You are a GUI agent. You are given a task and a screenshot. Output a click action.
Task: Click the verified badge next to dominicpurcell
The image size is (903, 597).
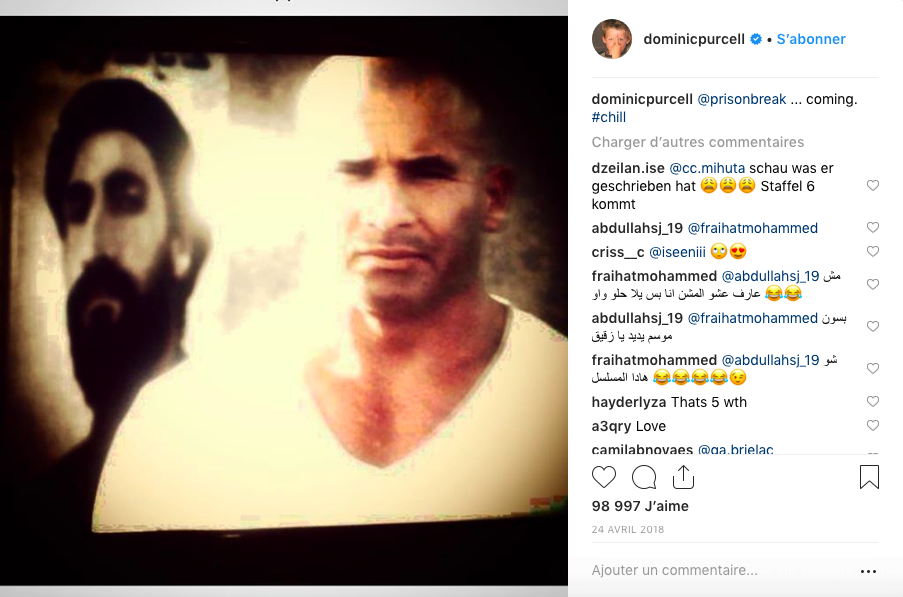(x=756, y=39)
